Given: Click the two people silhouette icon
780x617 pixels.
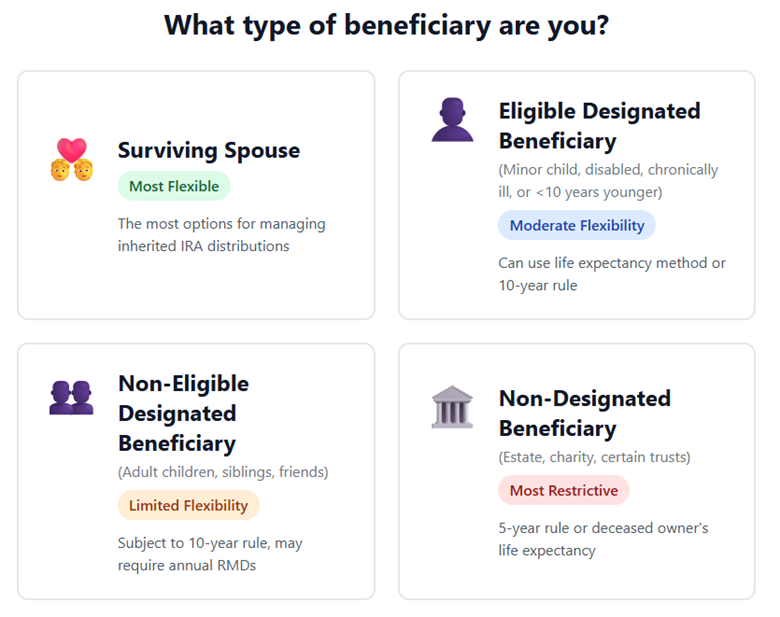Looking at the screenshot, I should coord(71,397).
